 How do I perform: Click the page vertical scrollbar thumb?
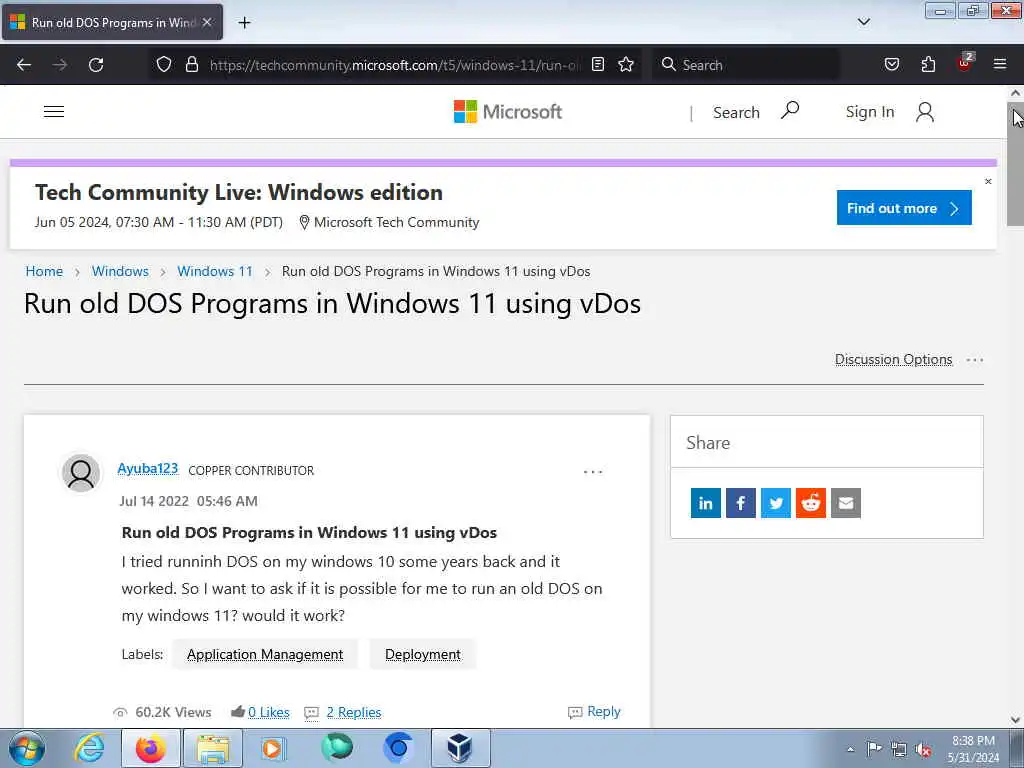[x=1016, y=164]
